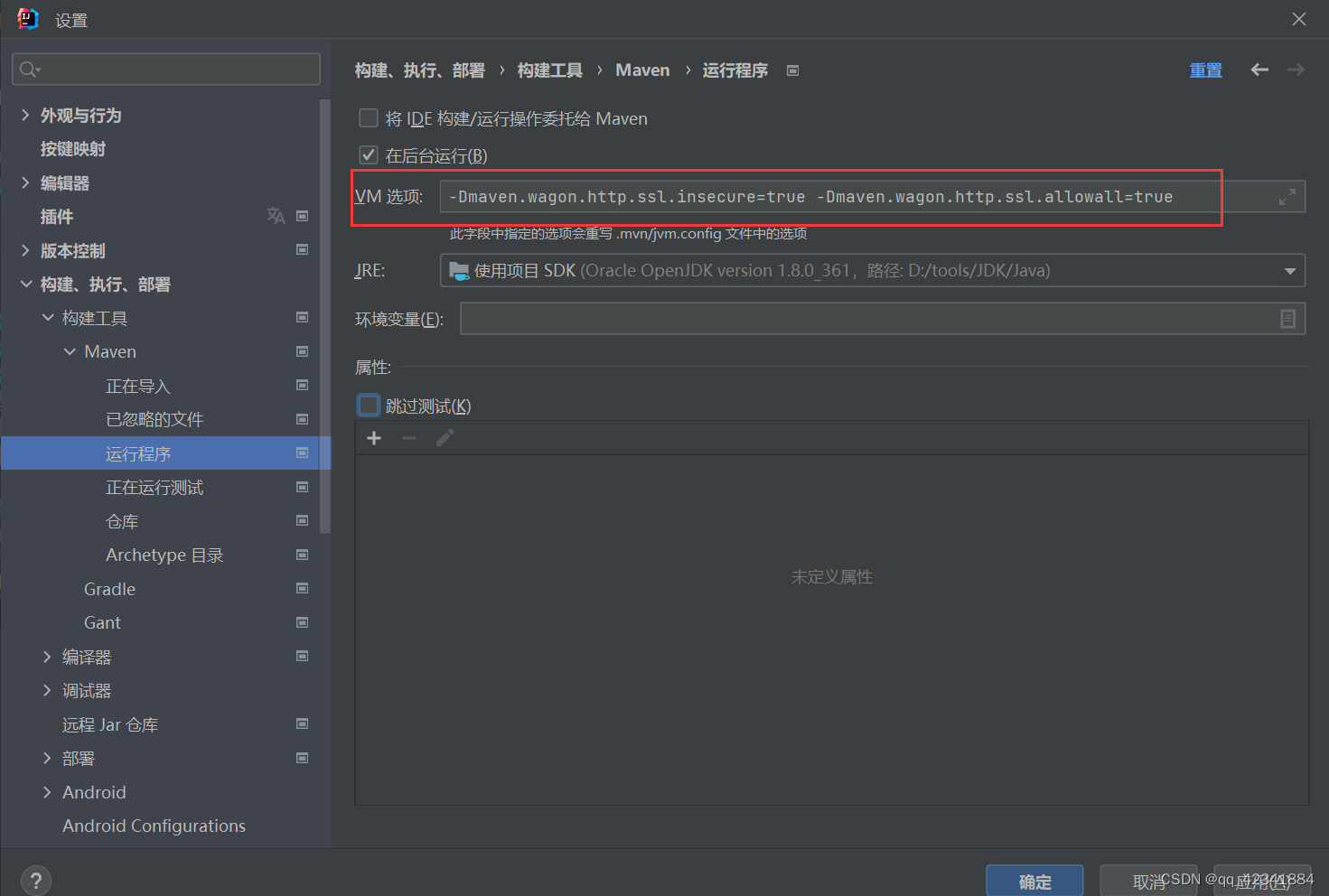Expand the Android node
This screenshot has height=896, width=1329.
(48, 792)
